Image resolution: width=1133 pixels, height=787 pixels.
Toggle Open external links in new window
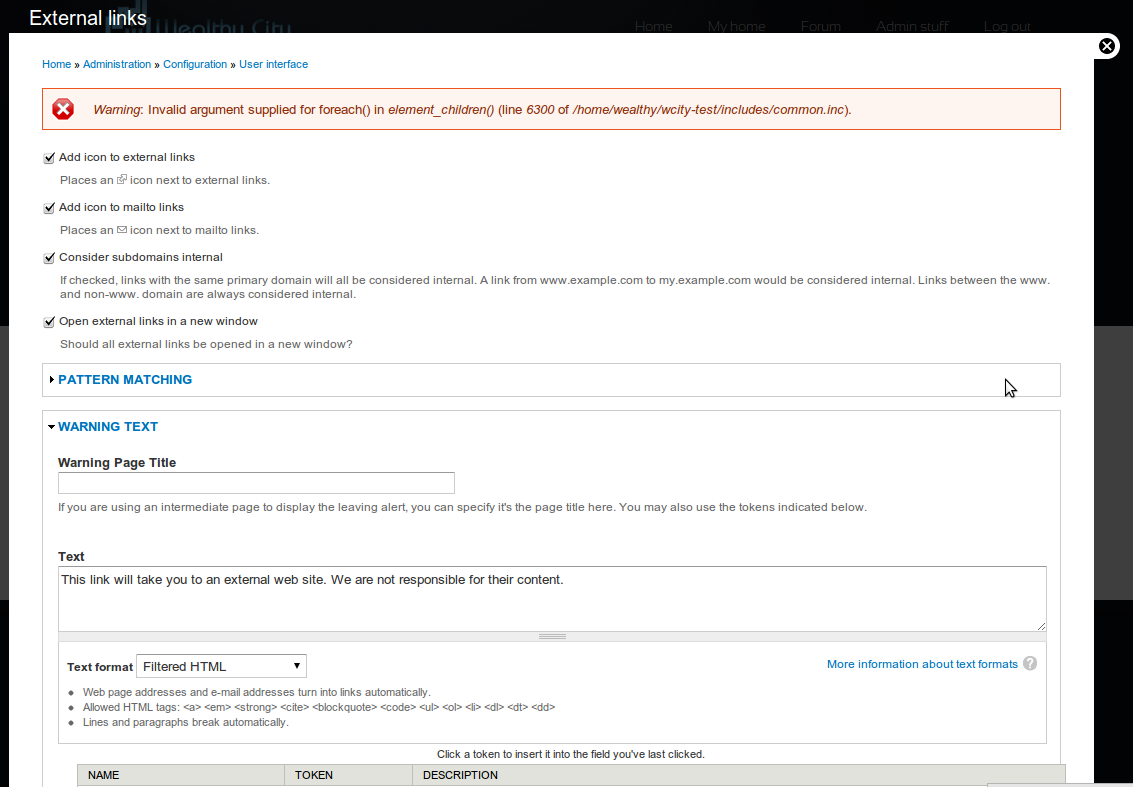[x=49, y=322]
